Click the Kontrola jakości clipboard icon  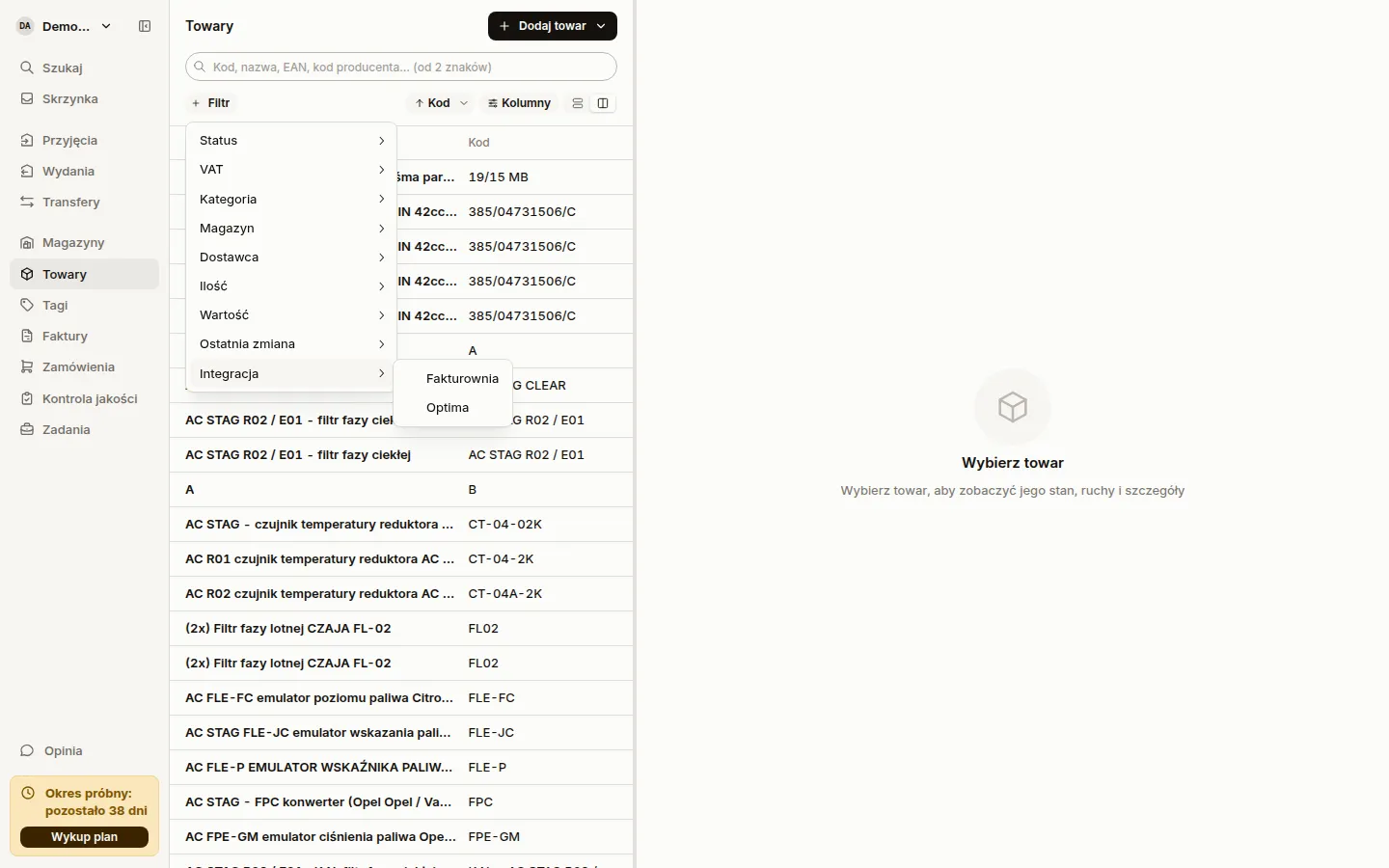(27, 398)
